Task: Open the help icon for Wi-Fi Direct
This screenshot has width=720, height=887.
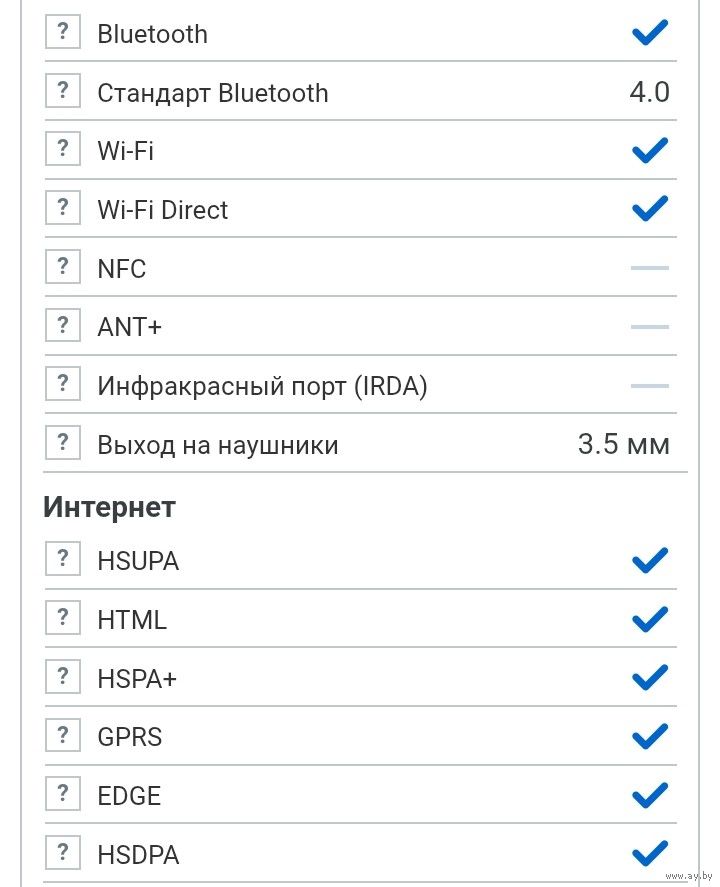Action: tap(62, 208)
